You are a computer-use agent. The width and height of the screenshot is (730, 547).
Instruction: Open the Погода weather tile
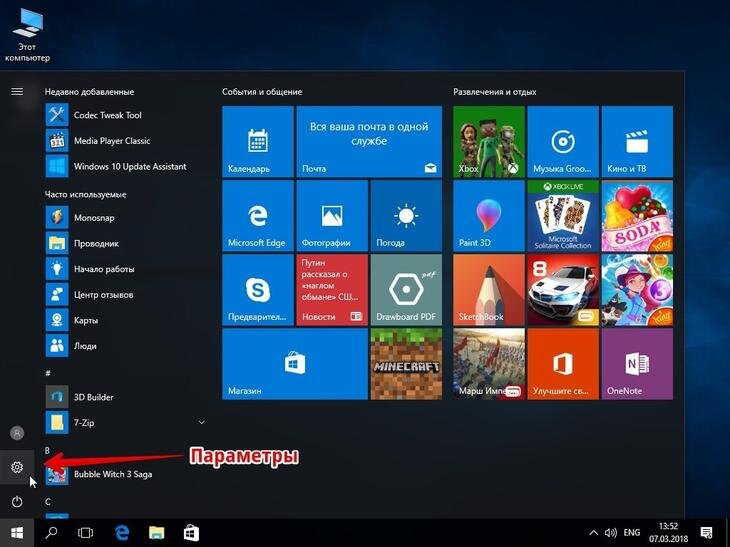(x=406, y=216)
